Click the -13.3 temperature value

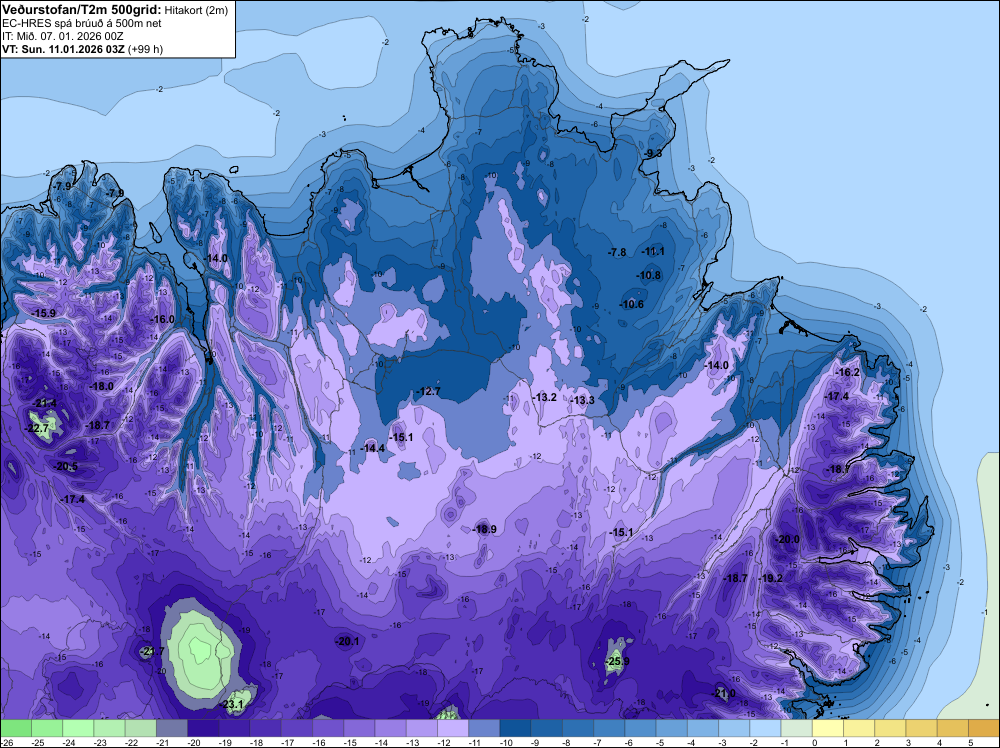[x=582, y=400]
